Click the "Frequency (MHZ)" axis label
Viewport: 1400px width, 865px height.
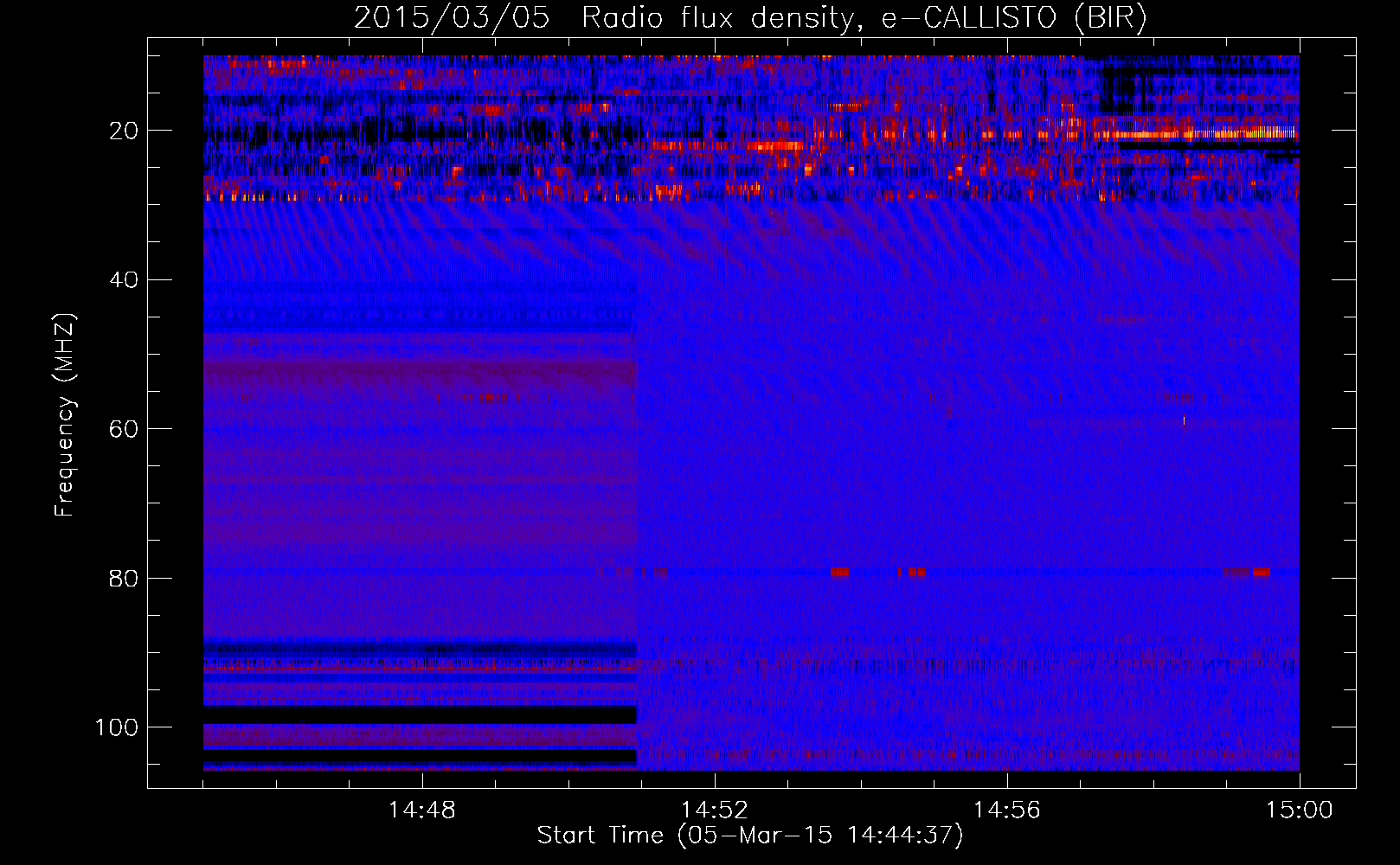pyautogui.click(x=66, y=414)
